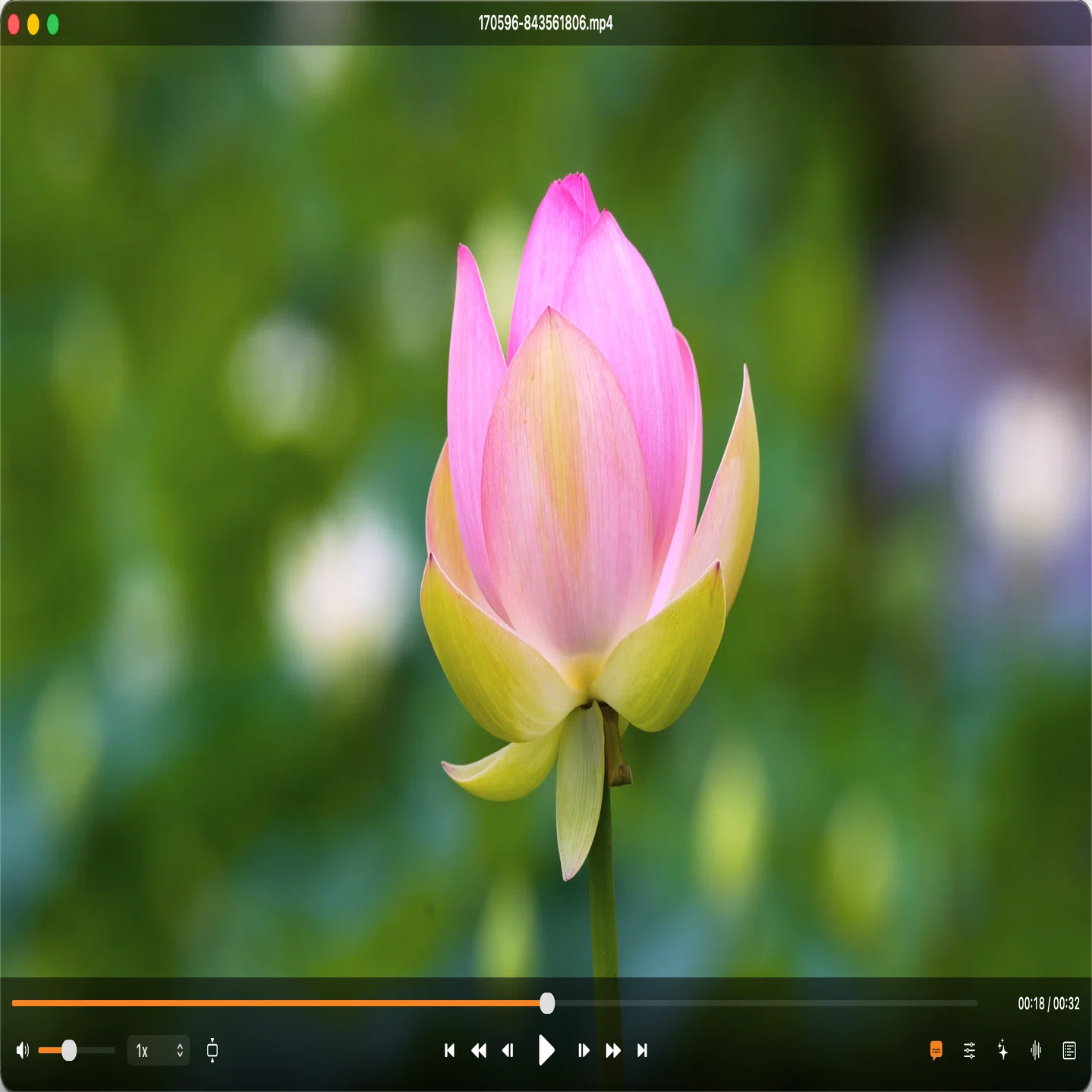Viewport: 1092px width, 1092px height.
Task: Open the audio waveform icon
Action: [x=1036, y=1050]
